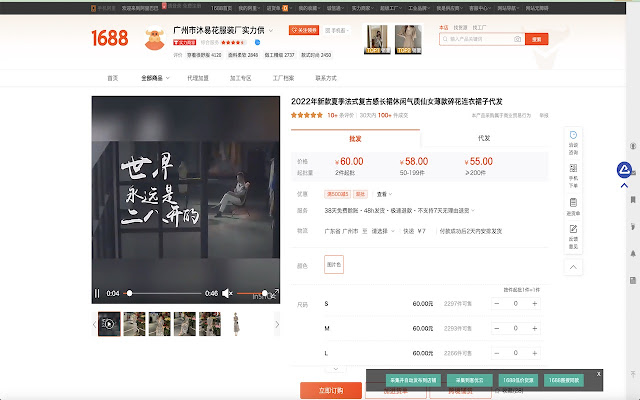Select the 图片色 color option
Screen dimensions: 640x400
point(334,265)
